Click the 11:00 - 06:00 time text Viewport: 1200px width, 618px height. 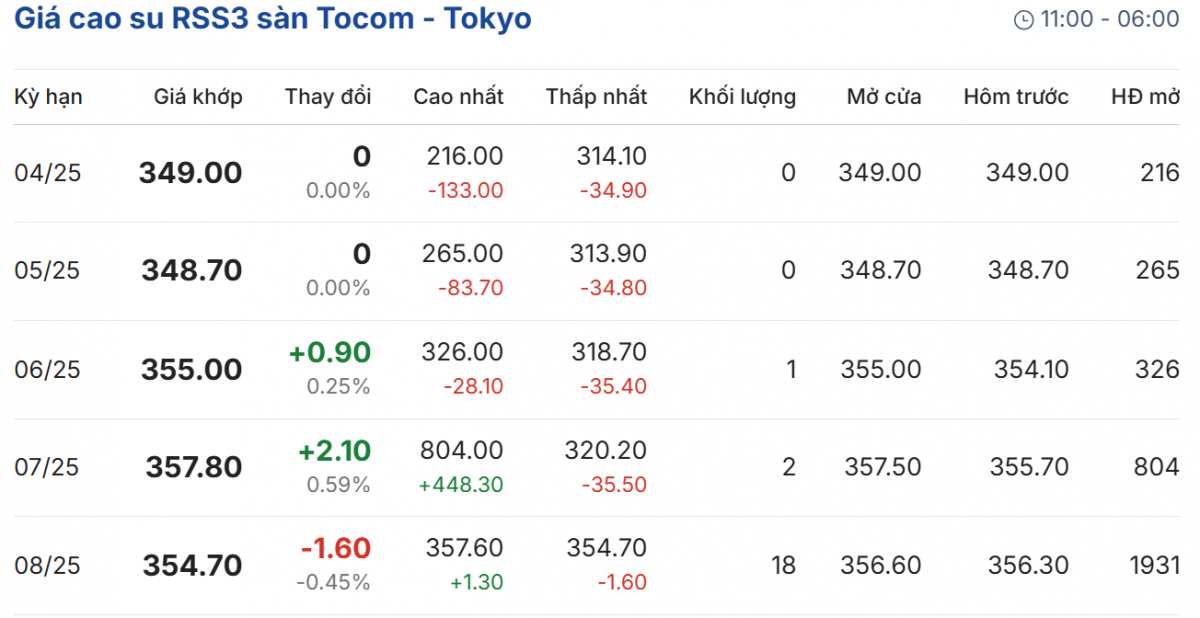coord(1109,19)
